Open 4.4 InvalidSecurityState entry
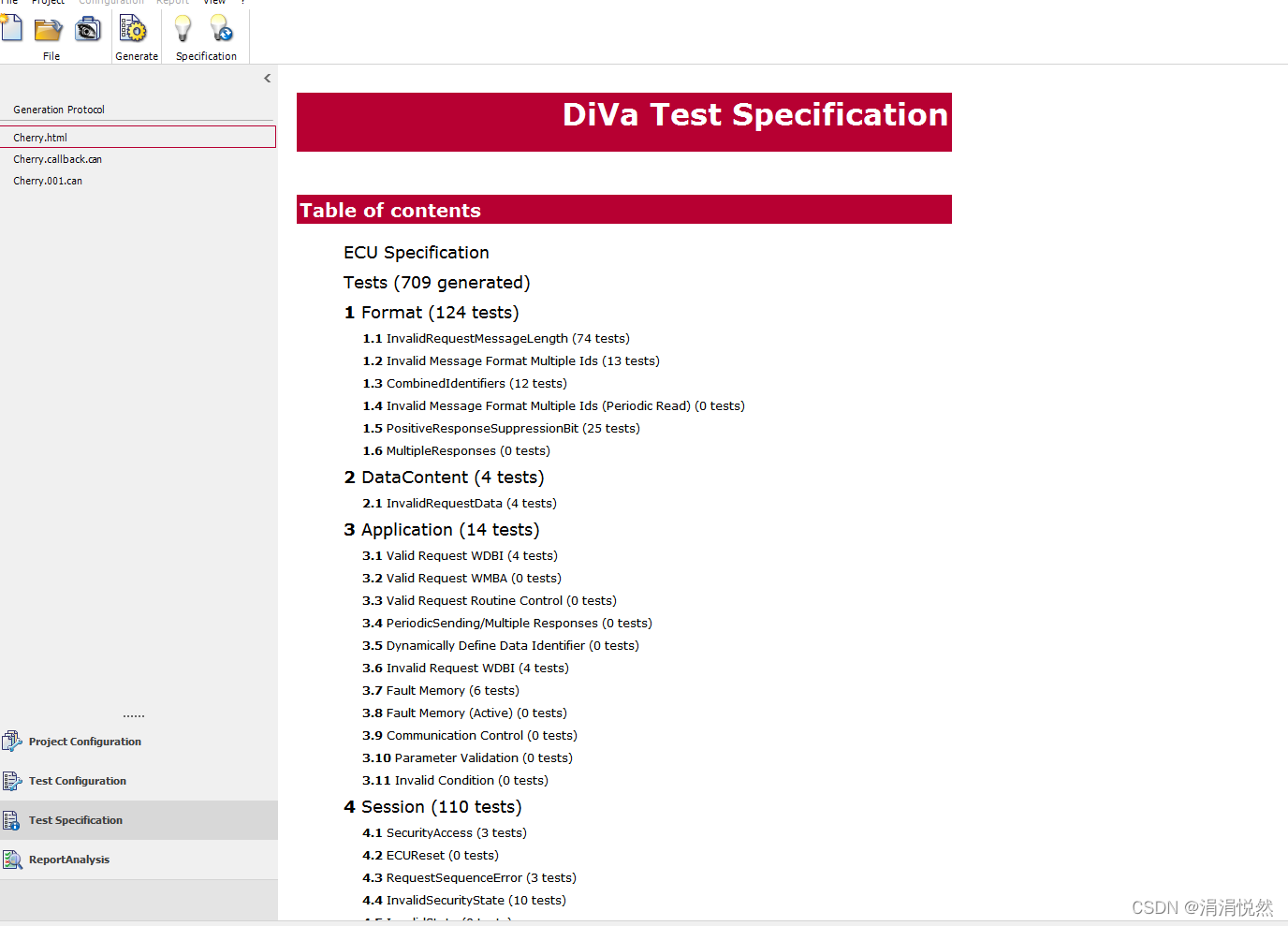 (x=464, y=901)
